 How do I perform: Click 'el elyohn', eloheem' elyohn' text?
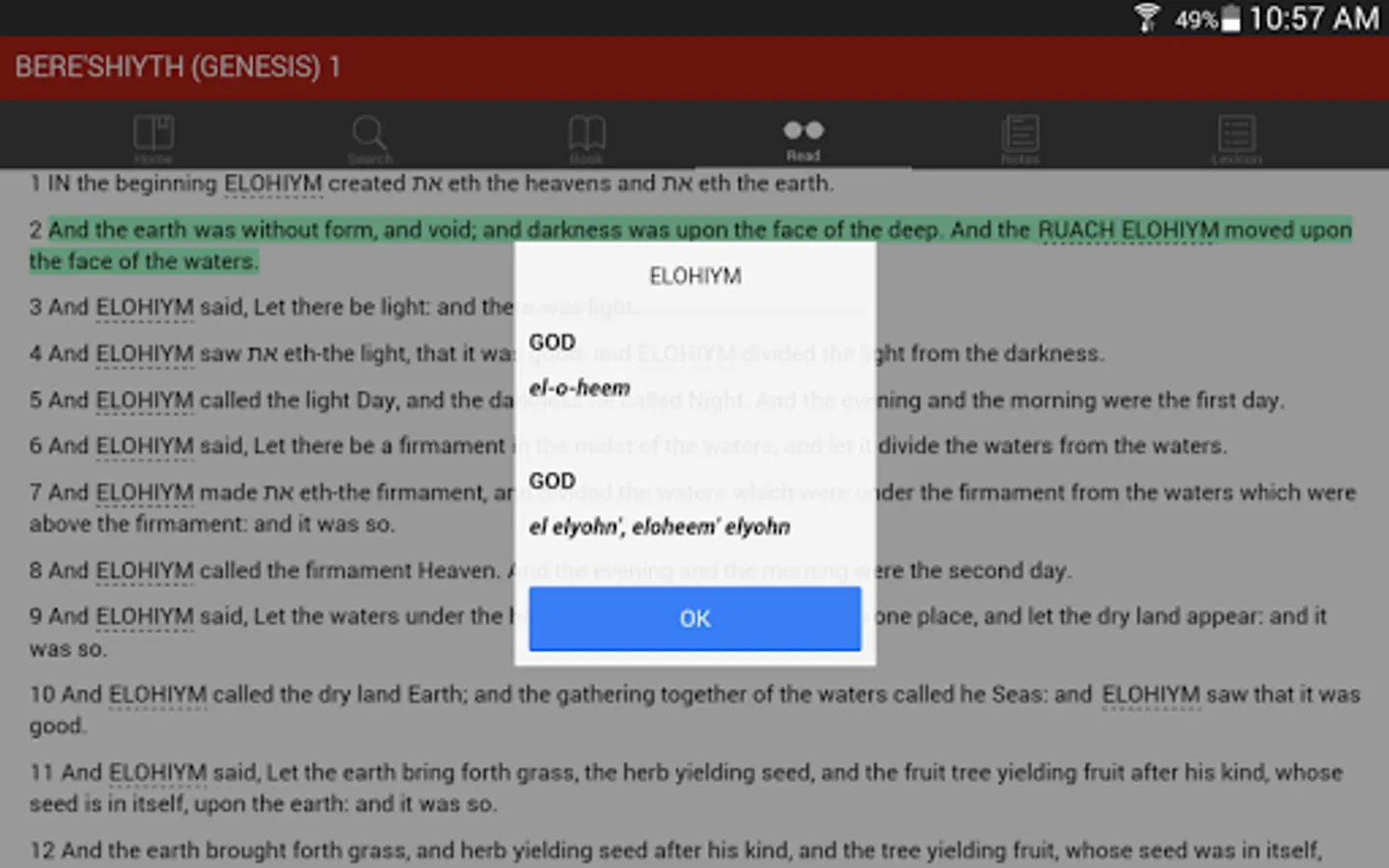coord(660,527)
